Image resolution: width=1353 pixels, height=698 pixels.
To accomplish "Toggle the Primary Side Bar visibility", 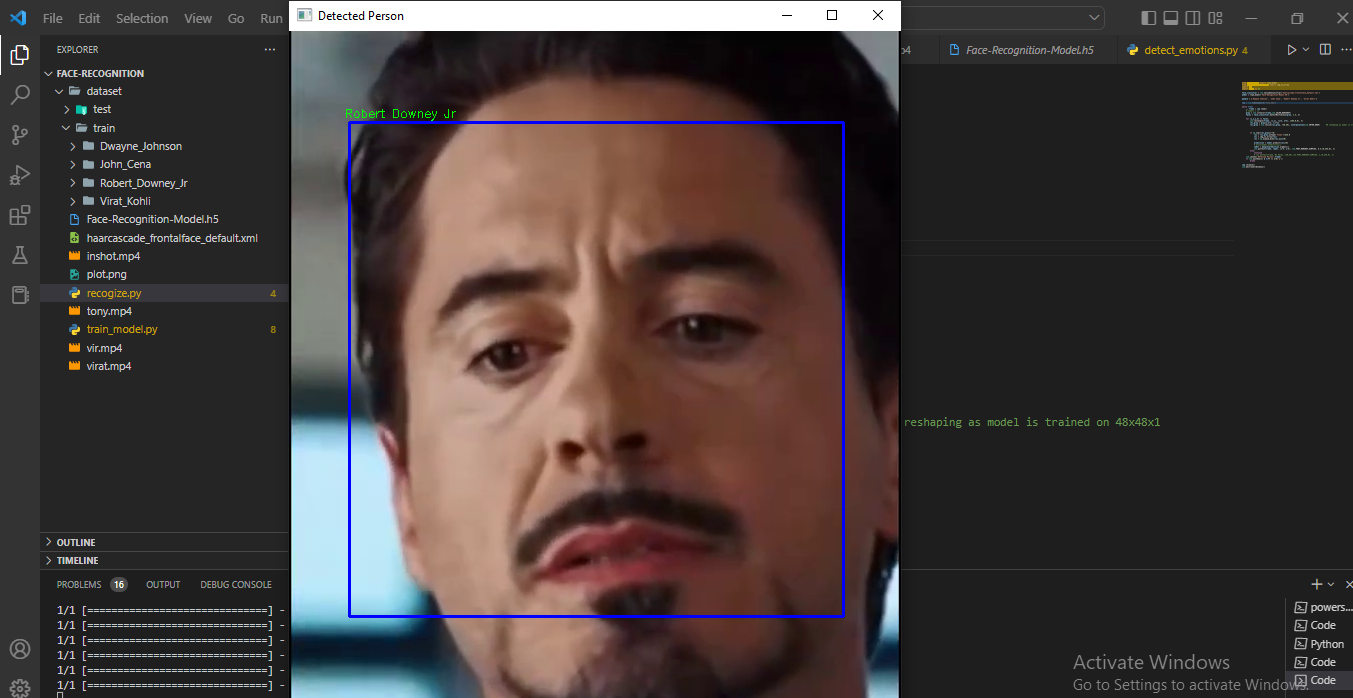I will click(1147, 17).
